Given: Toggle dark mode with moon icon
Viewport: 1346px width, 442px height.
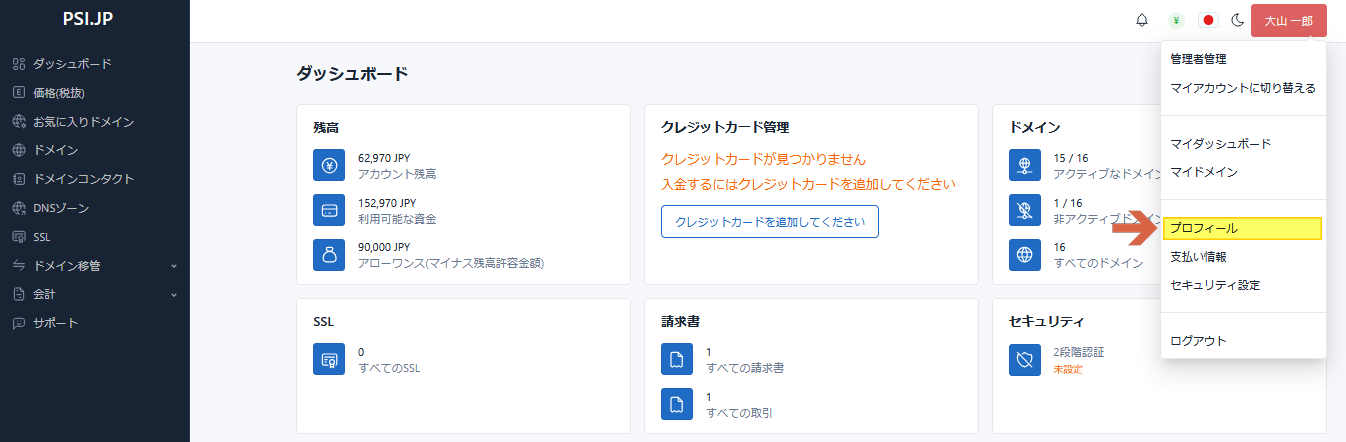Looking at the screenshot, I should 1237,21.
